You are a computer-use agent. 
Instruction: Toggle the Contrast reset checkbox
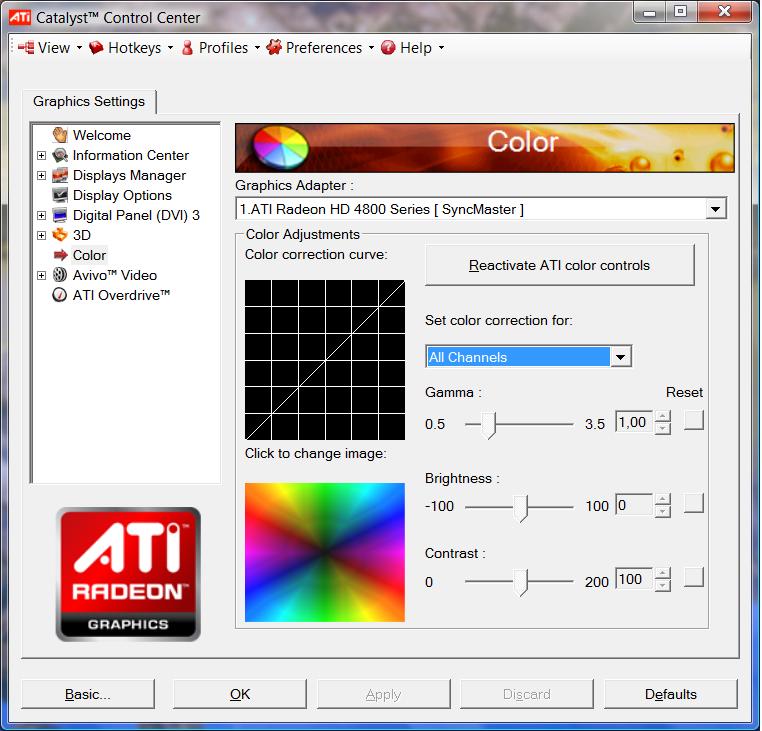pyautogui.click(x=693, y=577)
